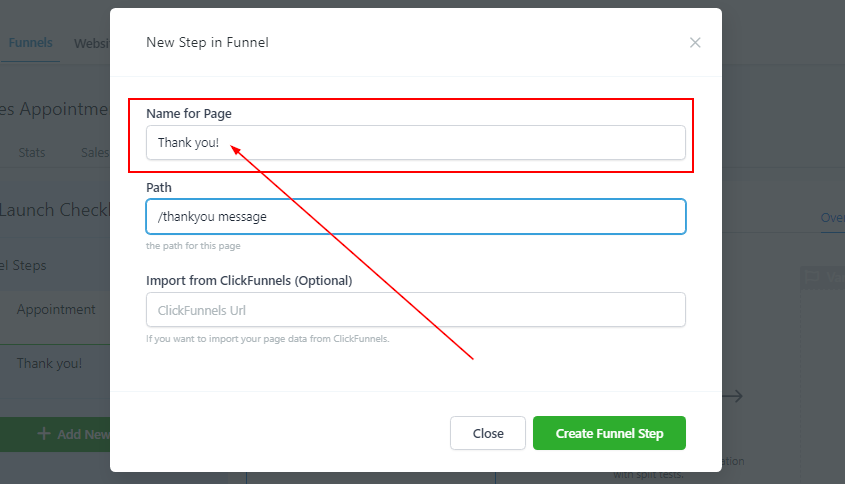The height and width of the screenshot is (484, 845).
Task: Focus the Path input field
Action: [415, 216]
